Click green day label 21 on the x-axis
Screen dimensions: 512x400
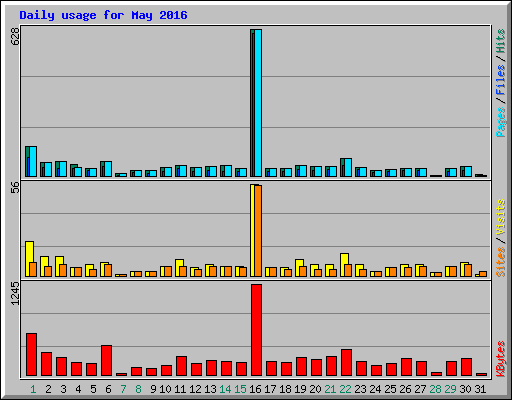(x=330, y=389)
